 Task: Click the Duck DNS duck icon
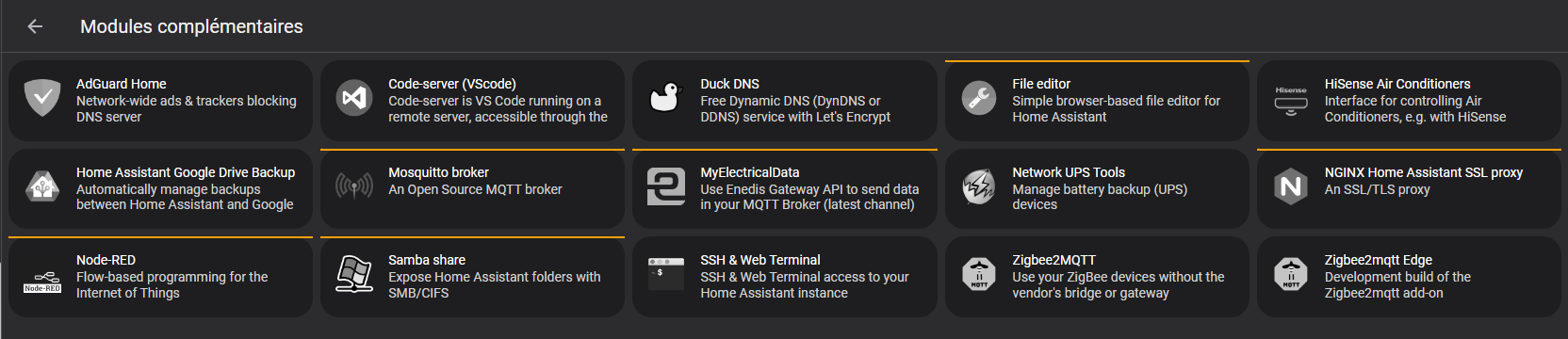coord(665,98)
